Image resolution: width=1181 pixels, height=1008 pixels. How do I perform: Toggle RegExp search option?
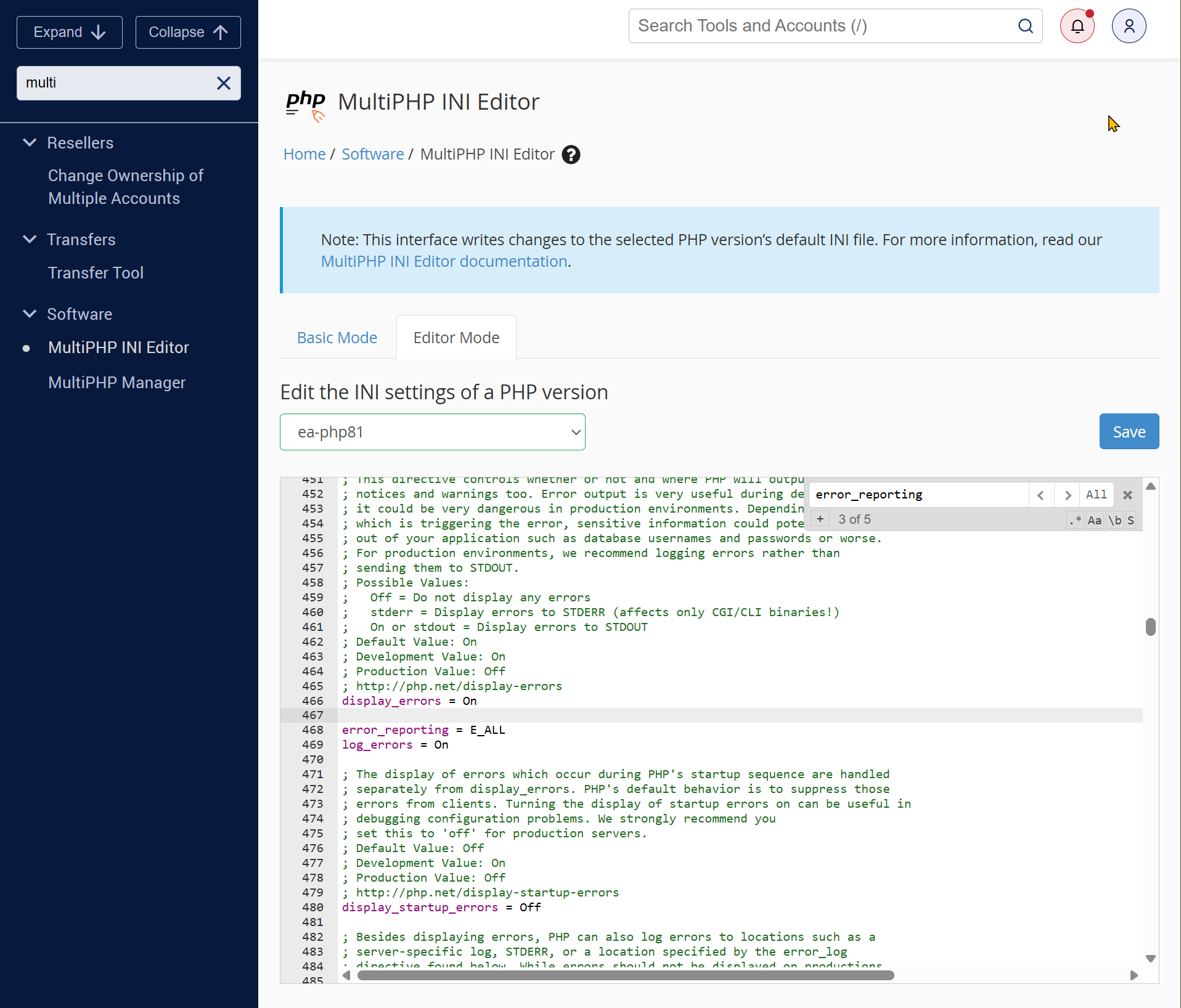tap(1076, 520)
